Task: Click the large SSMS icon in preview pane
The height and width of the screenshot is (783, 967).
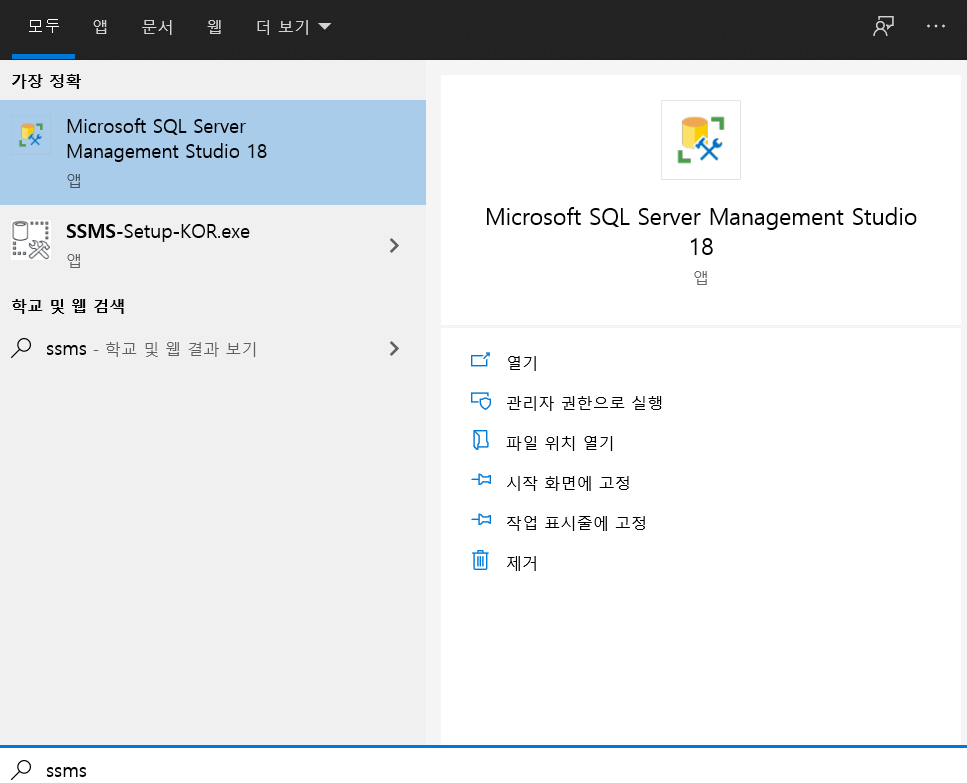Action: [x=701, y=140]
